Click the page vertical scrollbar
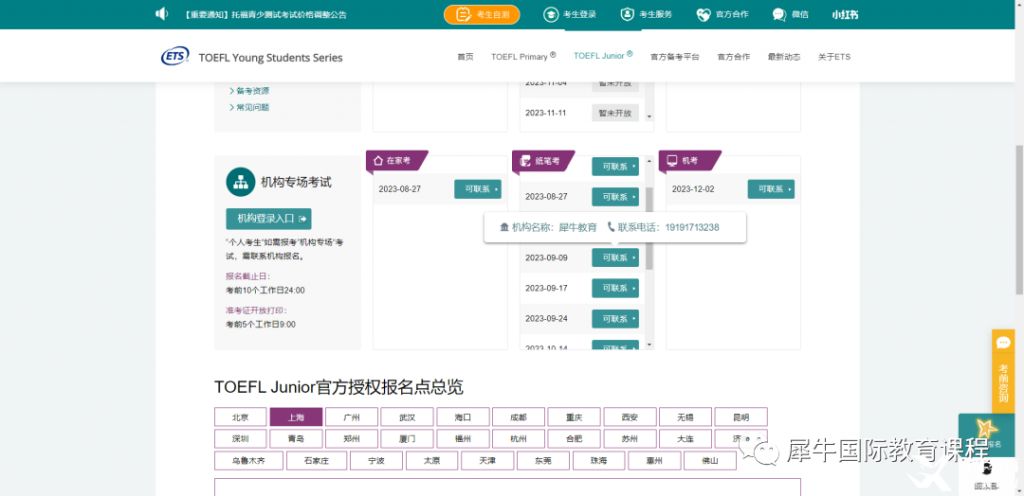Viewport: 1024px width, 496px height. tap(1019, 219)
